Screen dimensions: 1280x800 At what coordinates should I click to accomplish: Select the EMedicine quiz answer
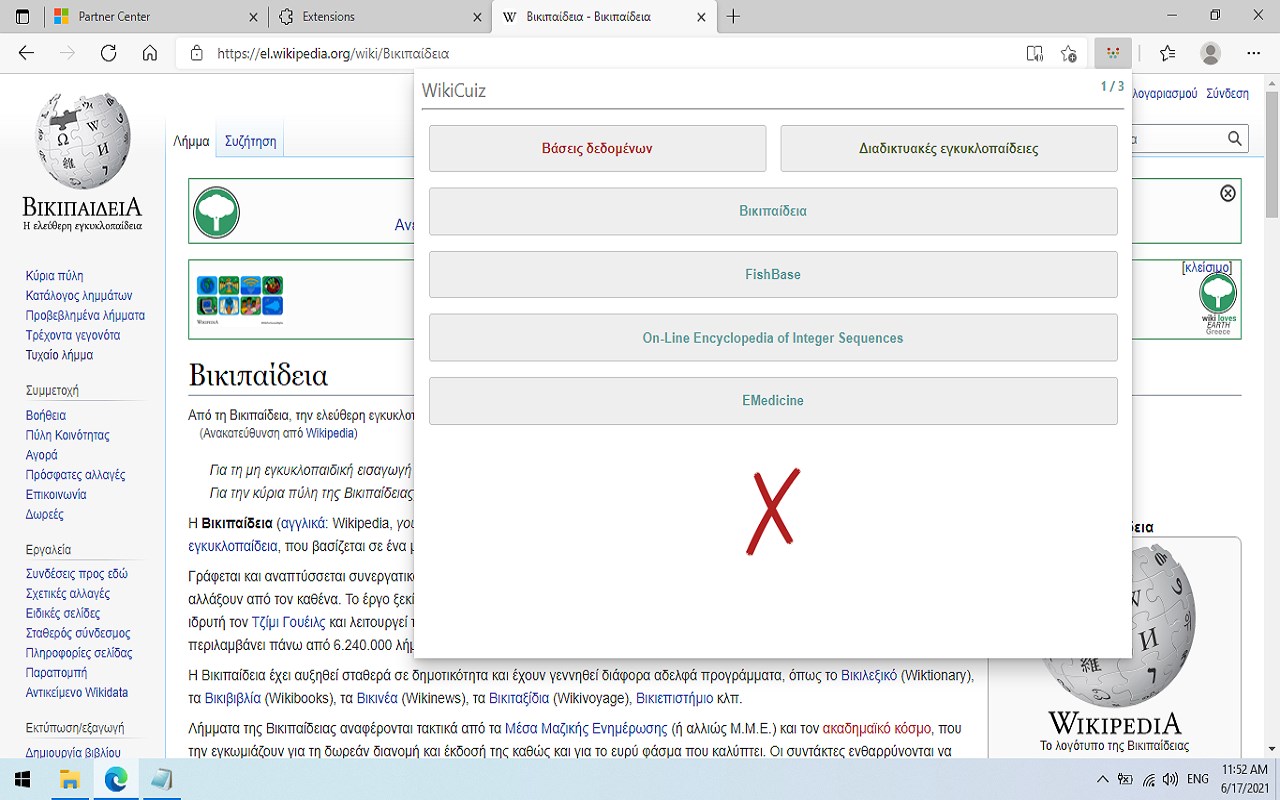773,401
